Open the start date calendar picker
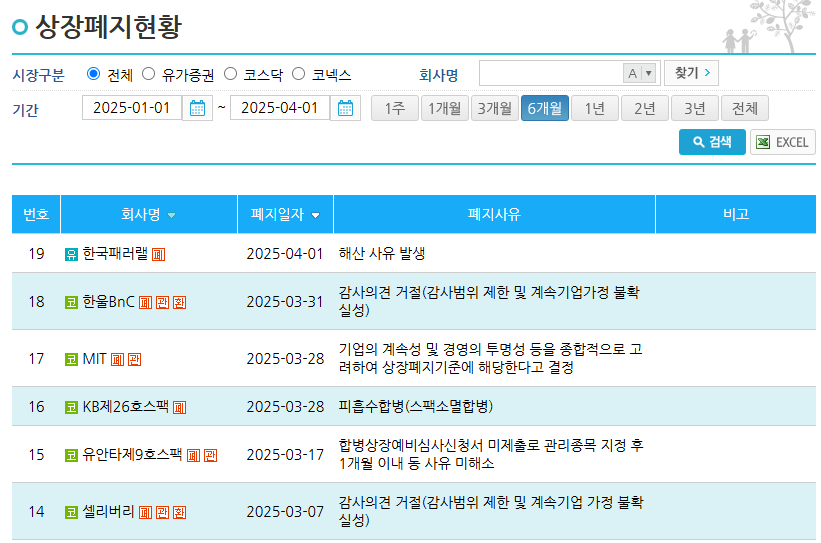This screenshot has height=543, width=821. coord(197,108)
